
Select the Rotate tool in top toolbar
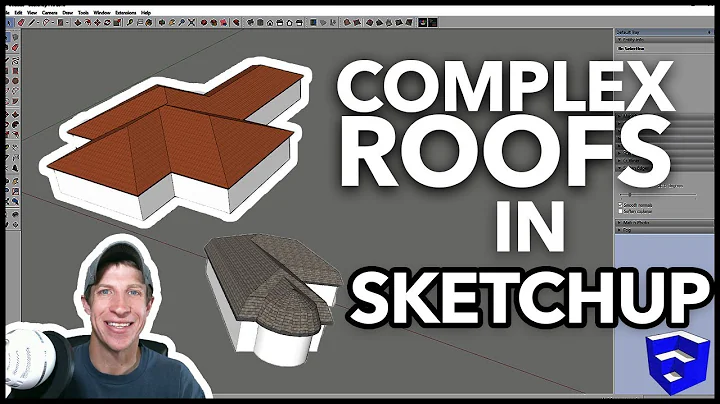coord(107,22)
